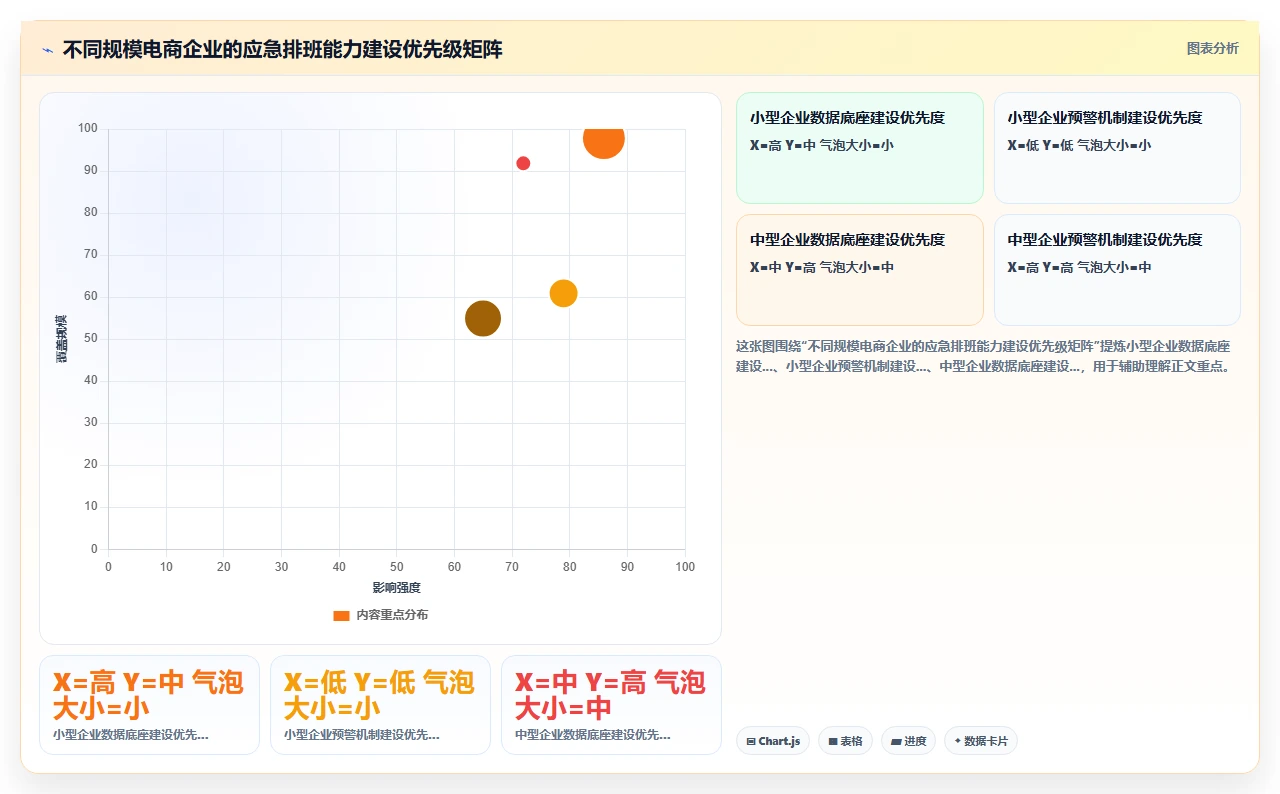The height and width of the screenshot is (794, 1280).
Task: Click the yellow-orange bubble near 60
Action: pyautogui.click(x=563, y=293)
